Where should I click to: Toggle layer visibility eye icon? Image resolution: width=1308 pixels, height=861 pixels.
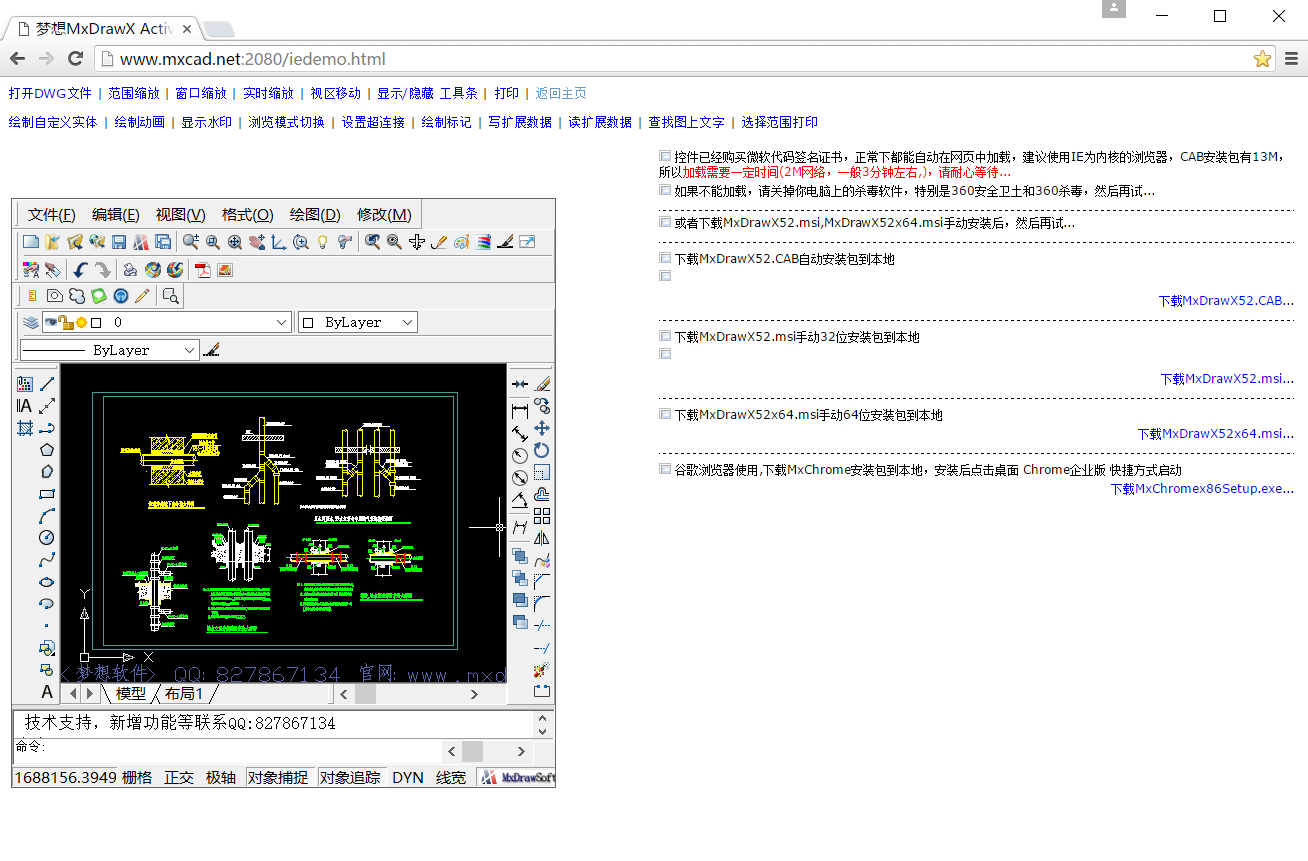[51, 322]
